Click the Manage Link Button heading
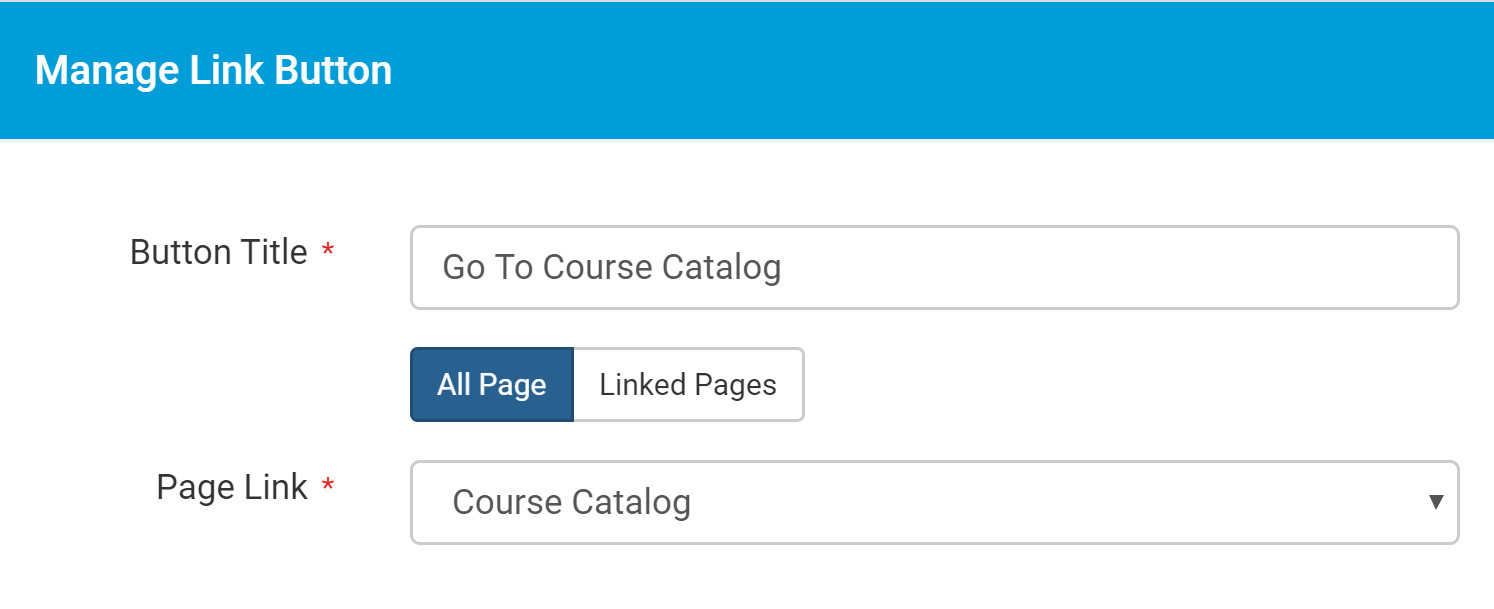The height and width of the screenshot is (609, 1494). 213,71
